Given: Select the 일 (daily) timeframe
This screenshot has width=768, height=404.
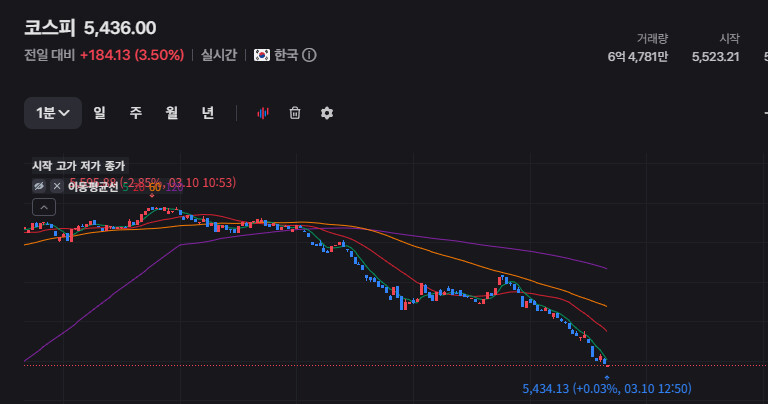Looking at the screenshot, I should pos(99,113).
